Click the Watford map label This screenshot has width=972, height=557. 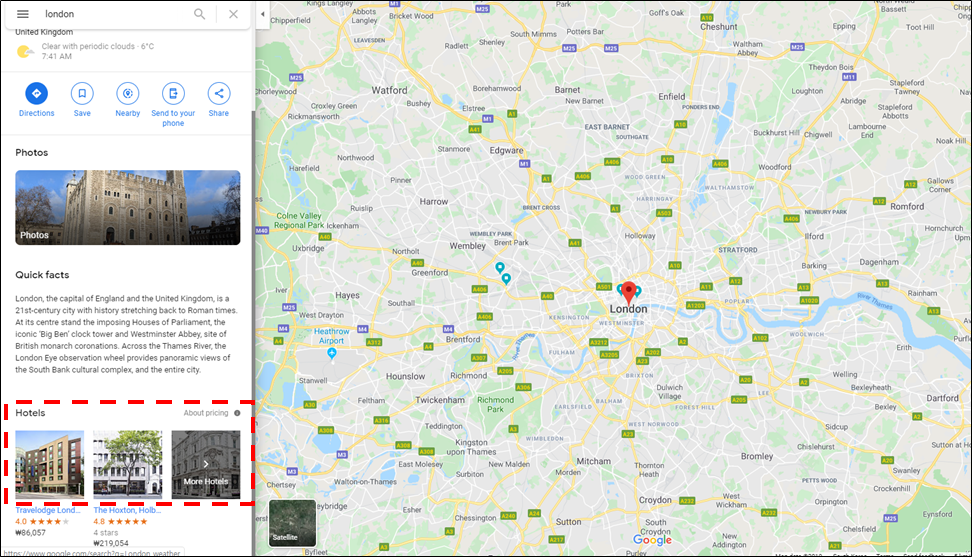click(x=389, y=90)
